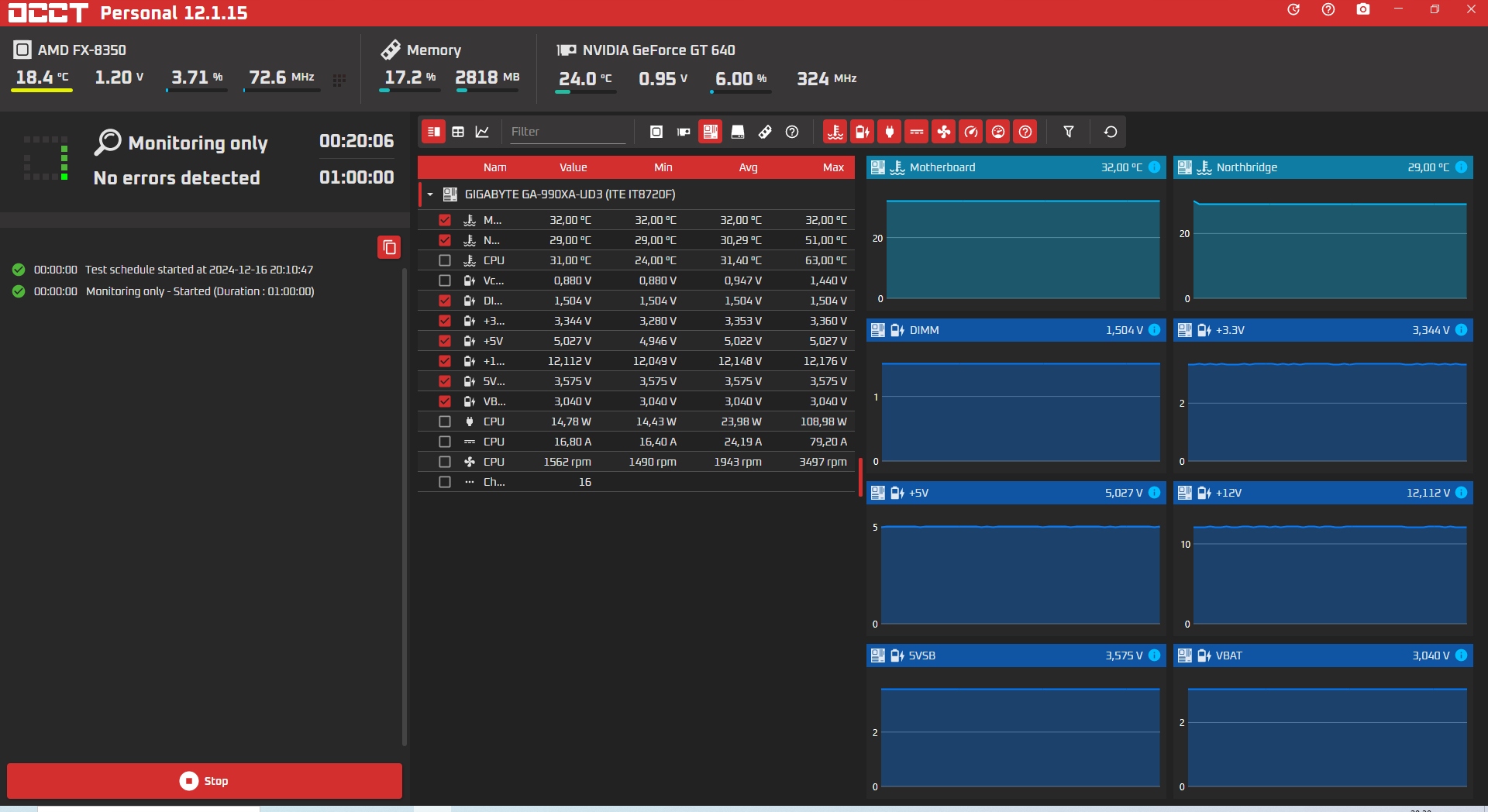
Task: Check the CPU current 16,80 A row
Action: coord(445,442)
